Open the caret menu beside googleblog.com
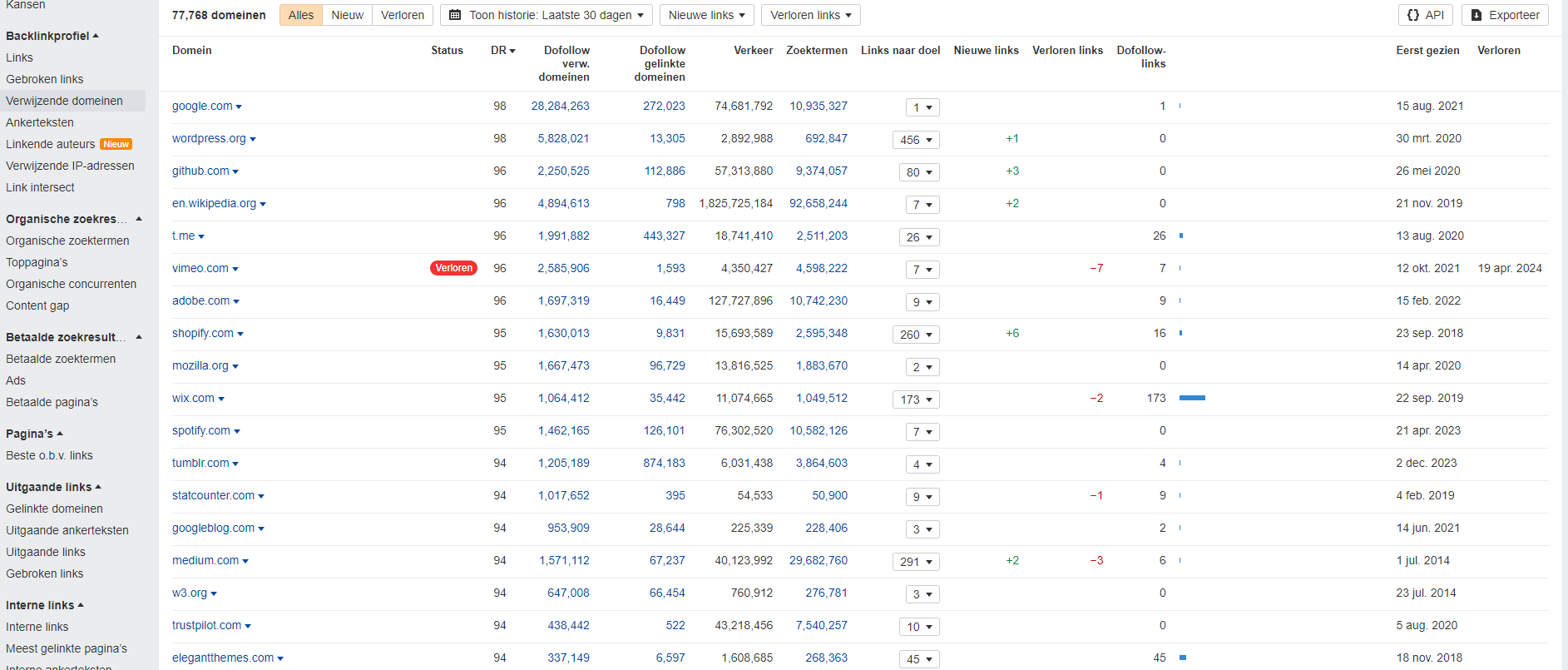The image size is (1568, 670). coord(261,529)
